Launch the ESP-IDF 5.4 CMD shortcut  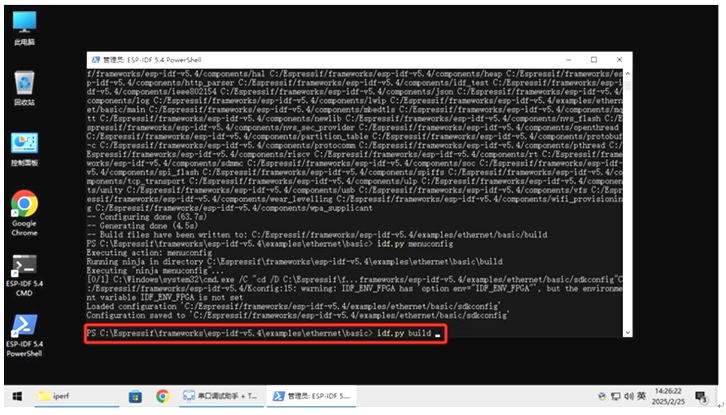coord(24,275)
